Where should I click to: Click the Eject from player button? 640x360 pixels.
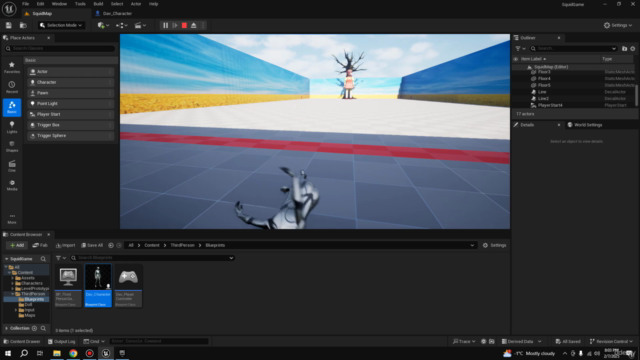click(x=194, y=25)
